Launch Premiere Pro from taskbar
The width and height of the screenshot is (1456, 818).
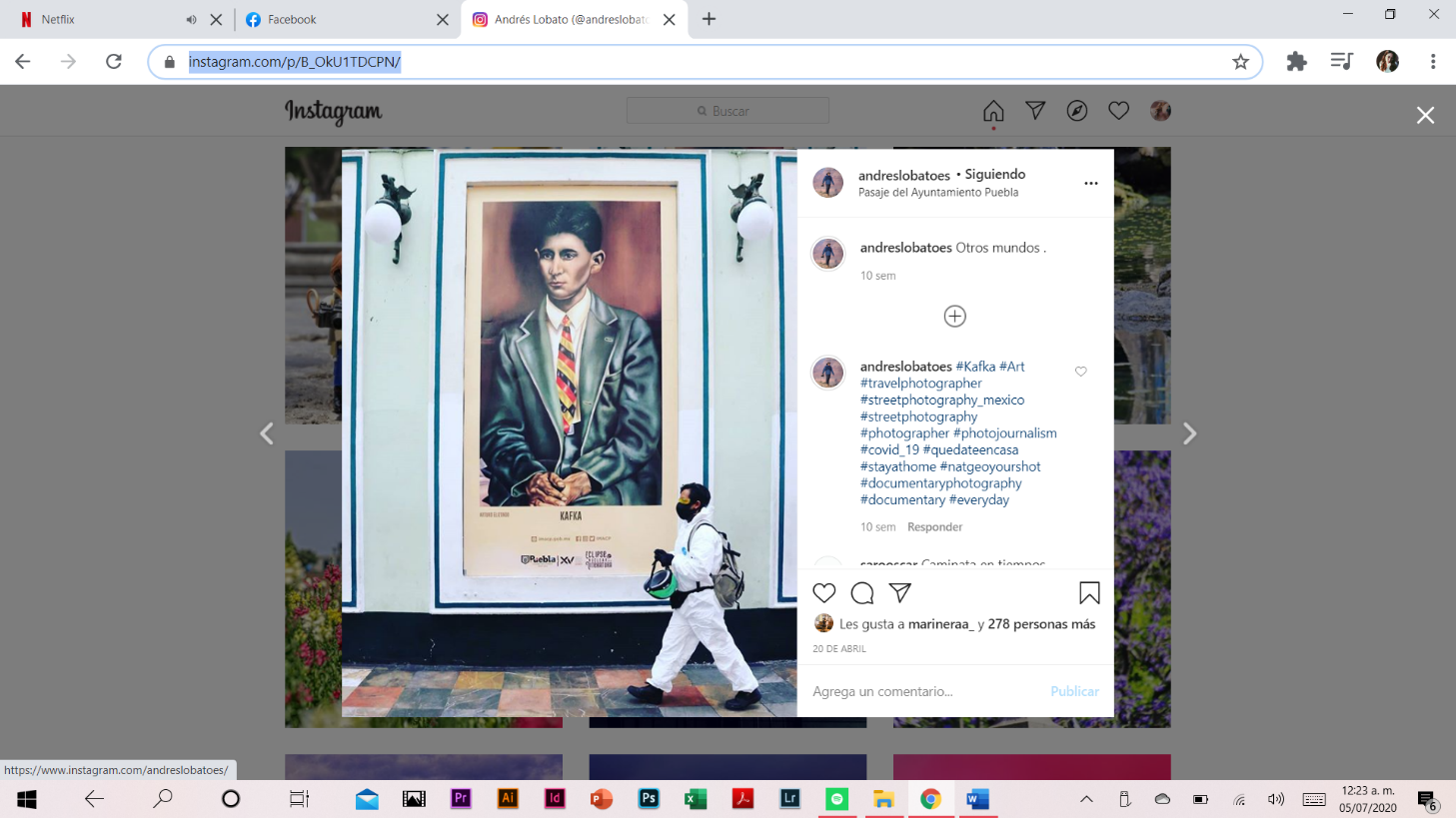click(461, 799)
